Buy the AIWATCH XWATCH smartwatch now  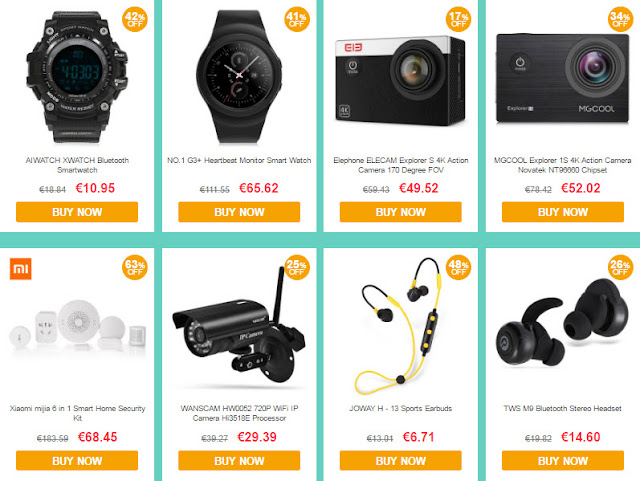(77, 212)
